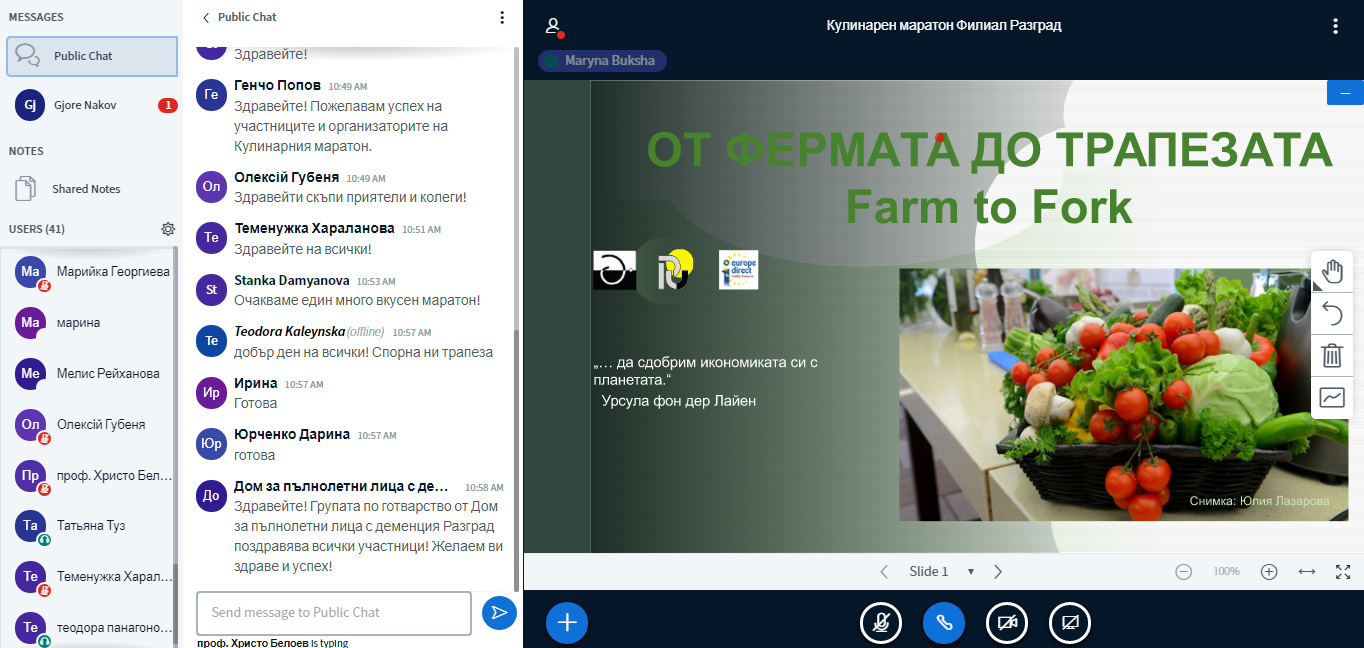Click Олексій Губеня sender name in chat

[x=286, y=177]
